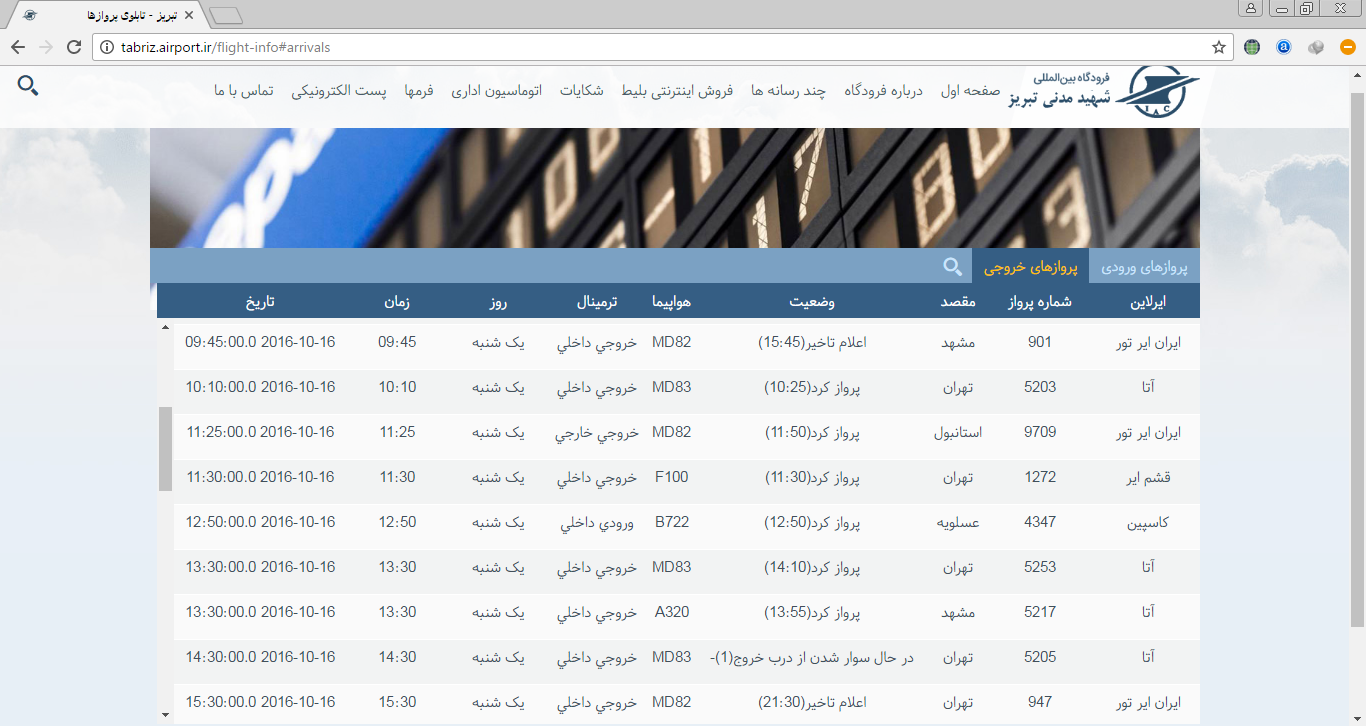This screenshot has width=1366, height=726.
Task: Click the وضعیت column header
Action: [x=812, y=301]
